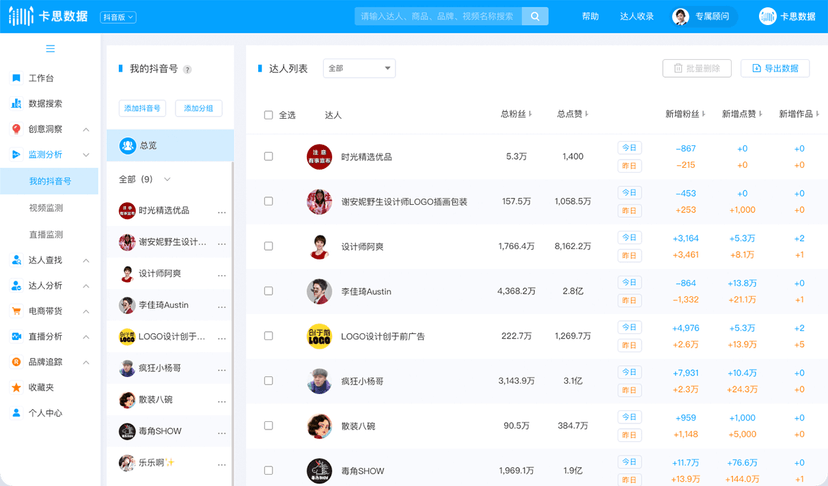
Task: Click the 添加抖音号 button
Action: (x=142, y=108)
